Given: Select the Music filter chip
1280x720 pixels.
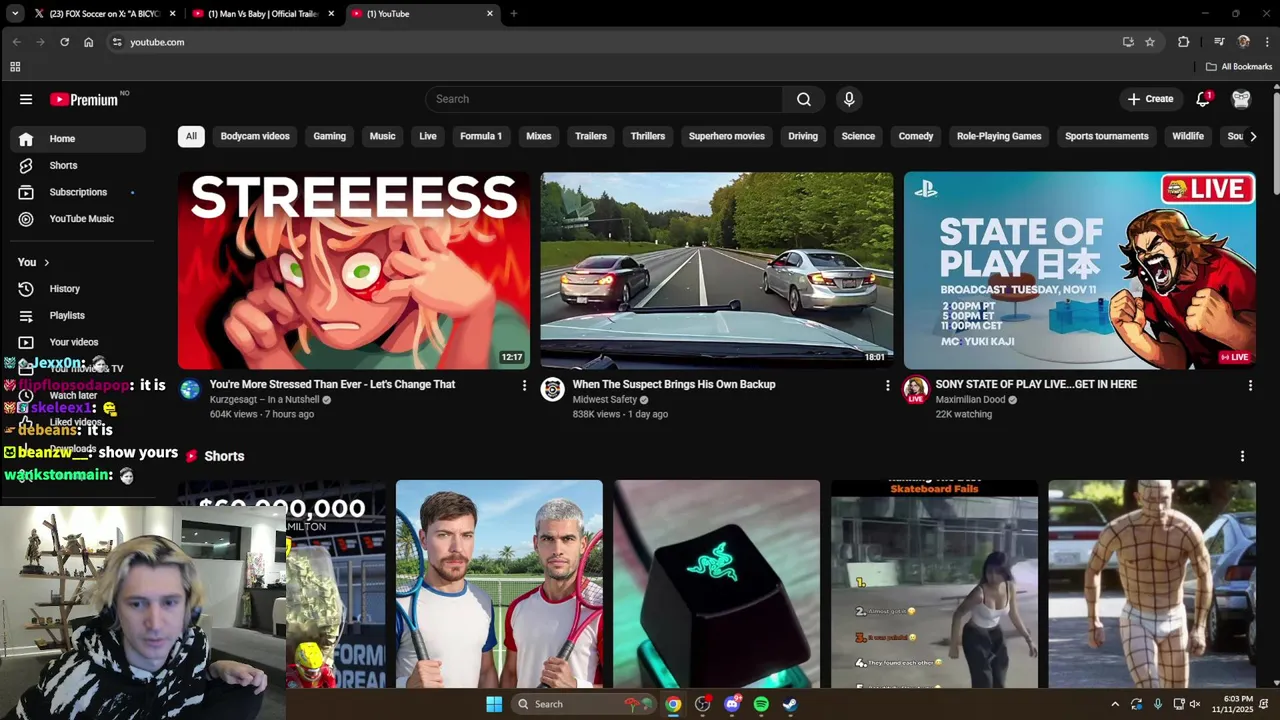Looking at the screenshot, I should point(382,136).
